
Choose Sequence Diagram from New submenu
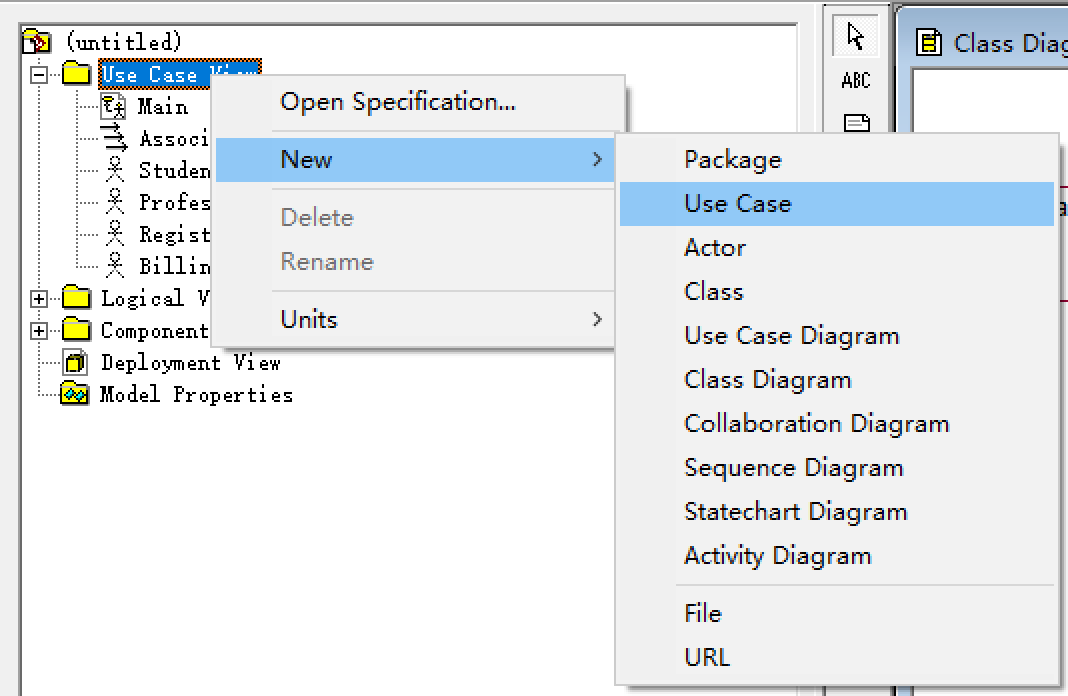793,468
